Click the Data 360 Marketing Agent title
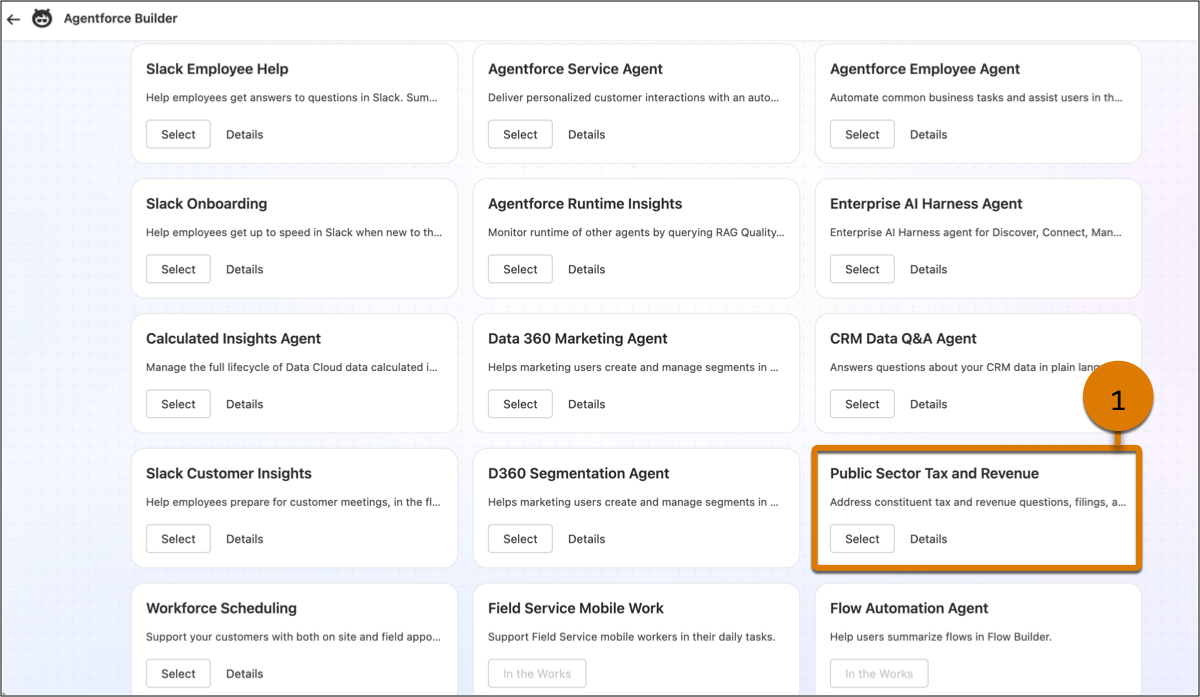Screen dimensions: 1200x697 tap(578, 339)
